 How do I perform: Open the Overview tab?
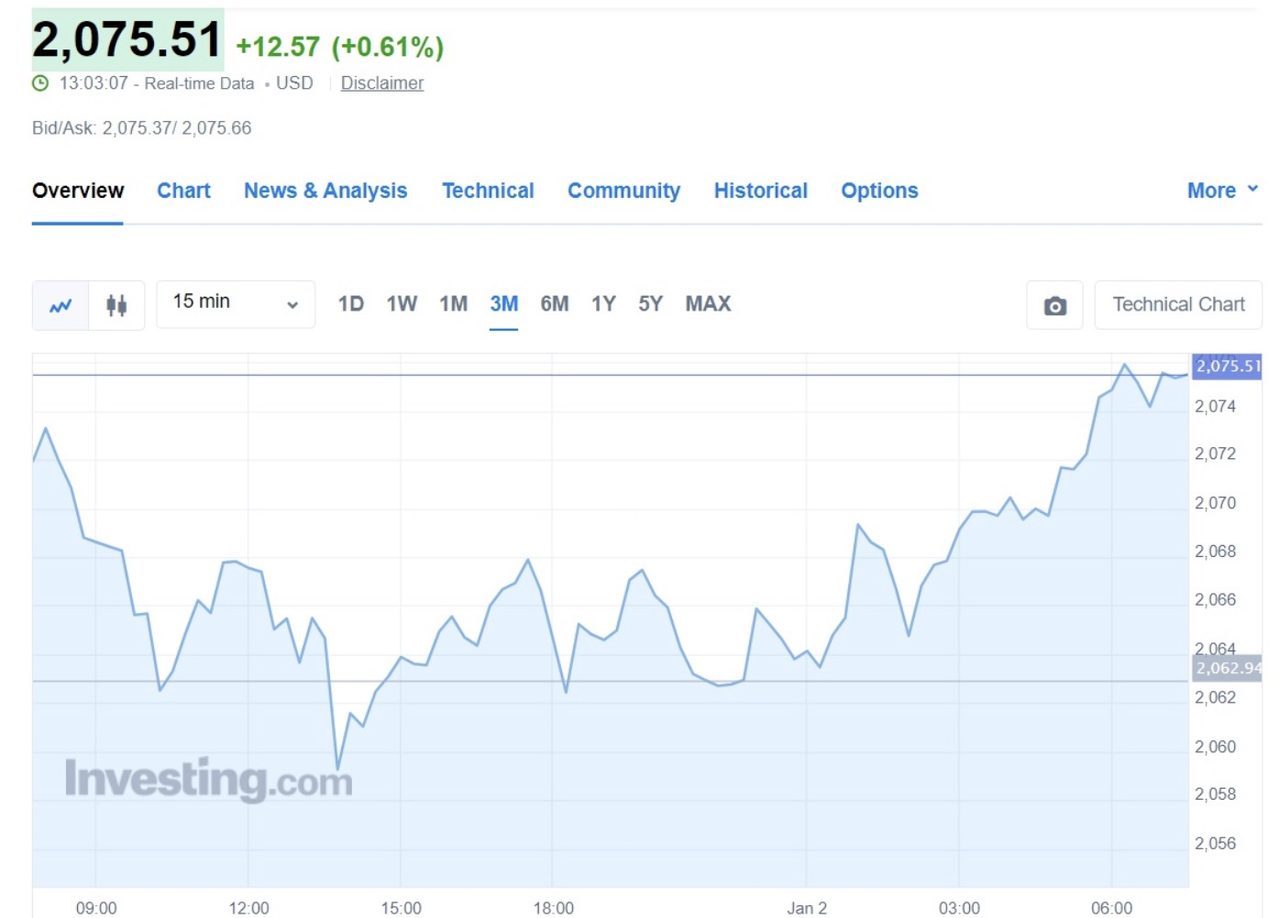click(x=78, y=190)
